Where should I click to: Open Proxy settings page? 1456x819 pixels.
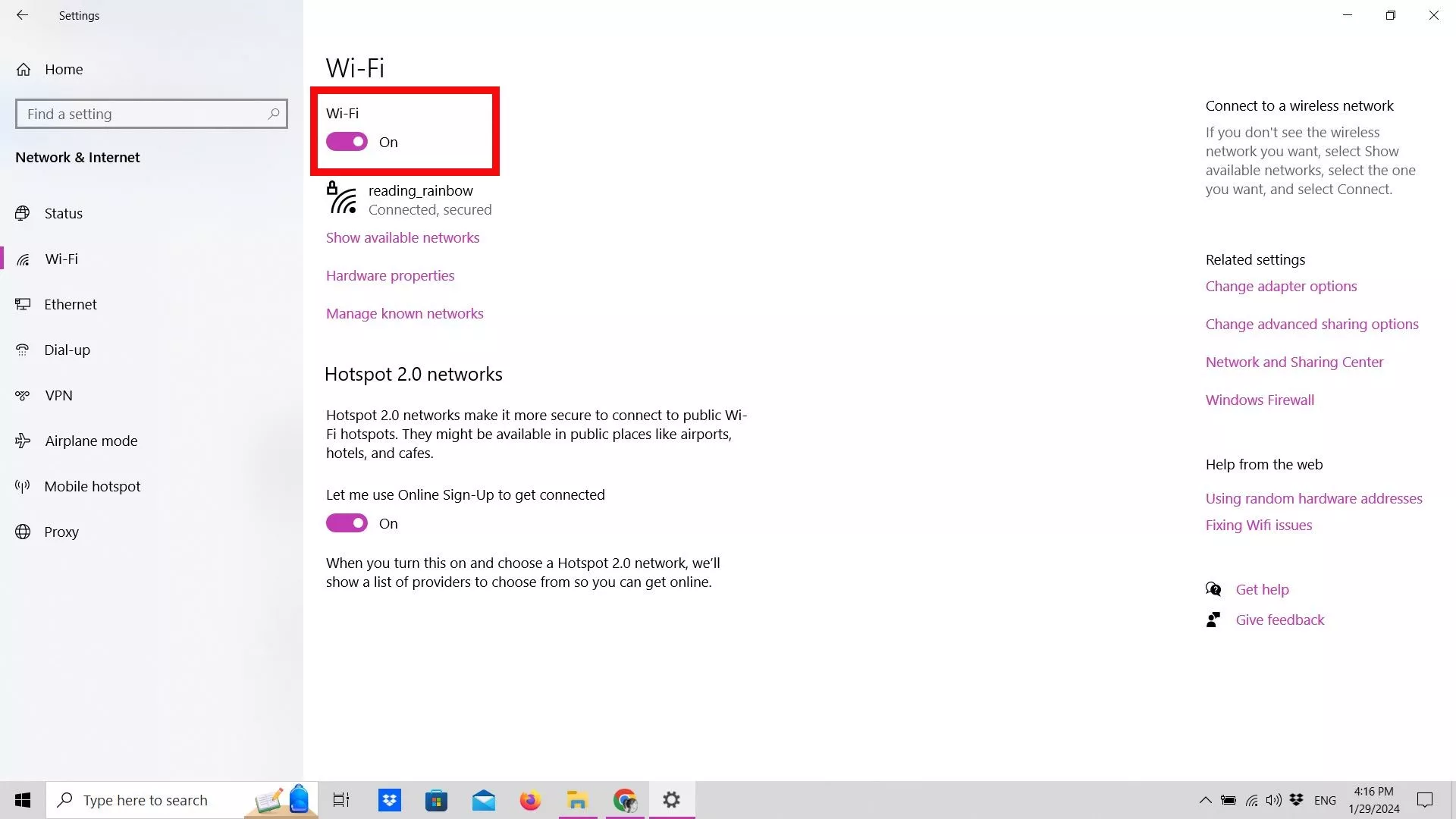tap(61, 532)
